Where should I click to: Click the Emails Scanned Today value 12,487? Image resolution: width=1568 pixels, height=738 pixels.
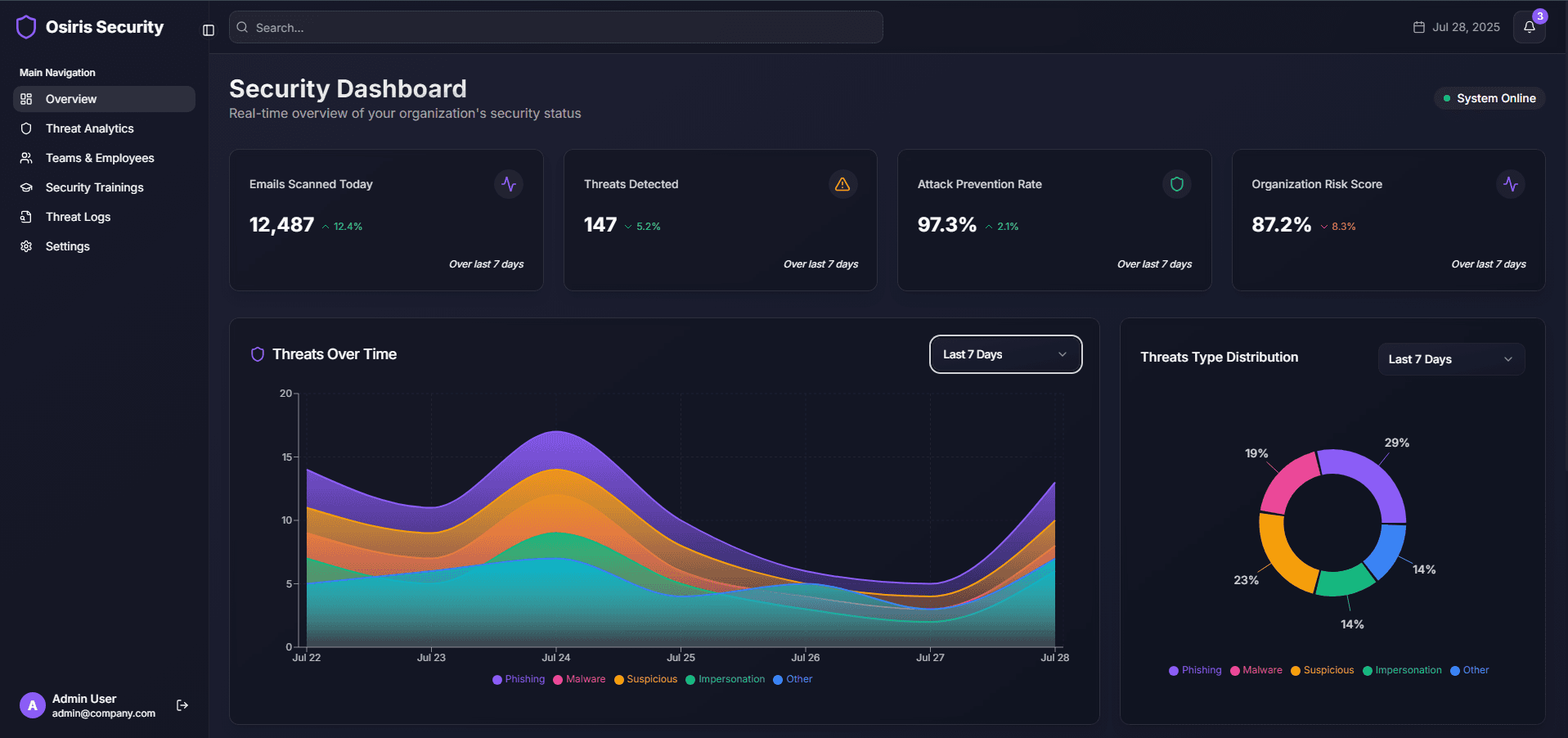tap(281, 225)
